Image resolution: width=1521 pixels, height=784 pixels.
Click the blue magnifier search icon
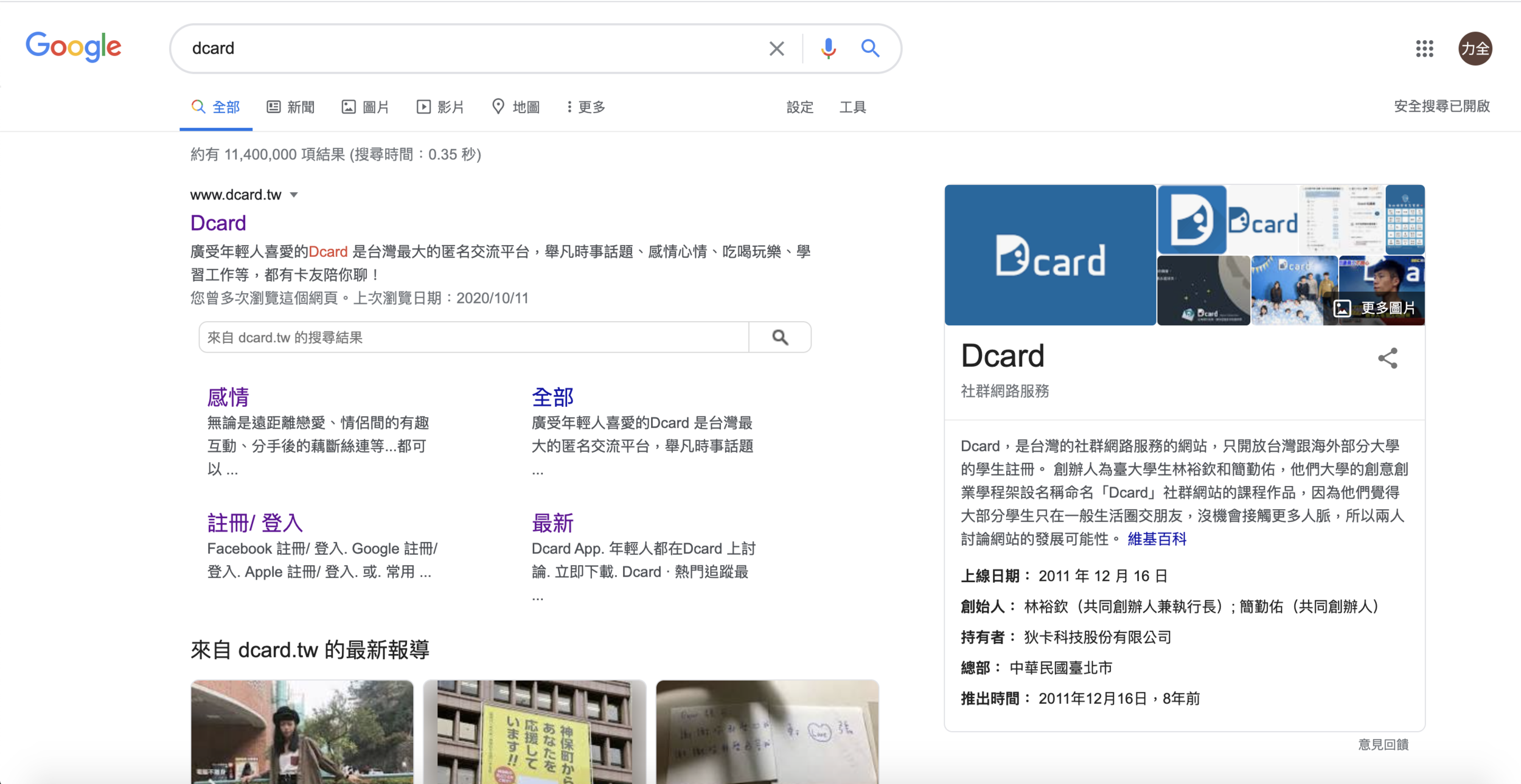click(x=870, y=49)
